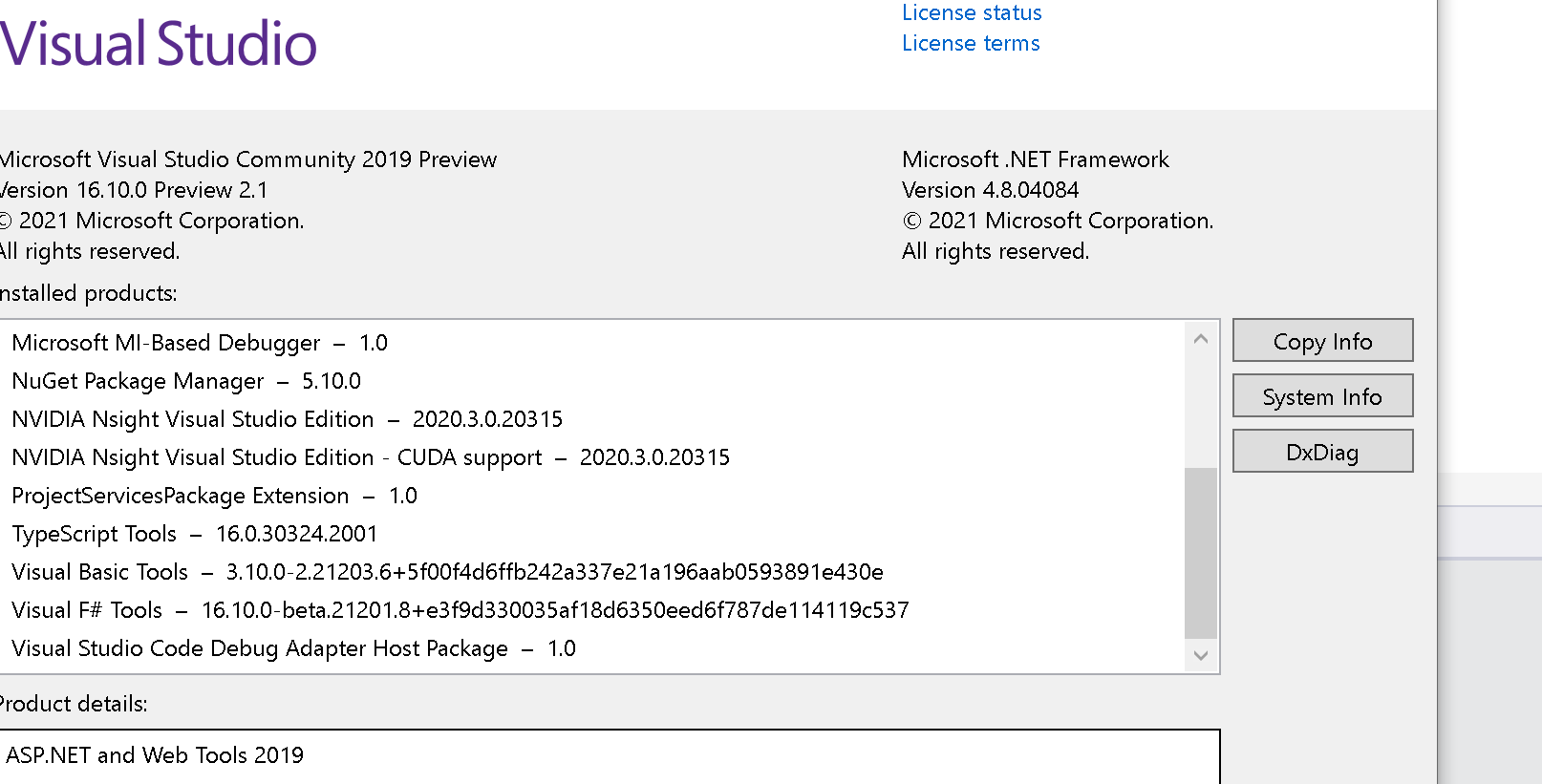Click the Microsoft .NET Framework version text
1542x784 pixels.
pos(990,189)
